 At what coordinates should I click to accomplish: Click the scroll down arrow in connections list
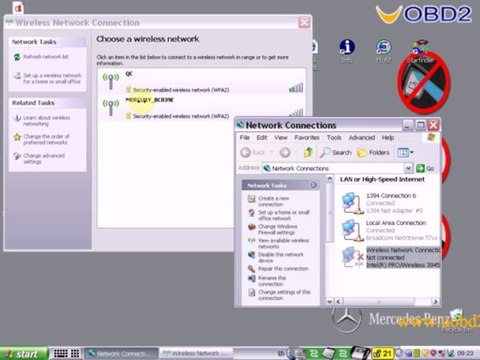329,301
